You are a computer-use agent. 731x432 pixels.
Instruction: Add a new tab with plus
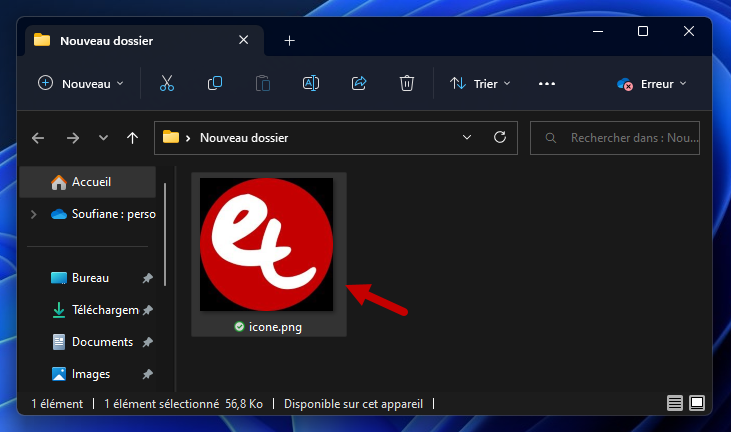290,41
